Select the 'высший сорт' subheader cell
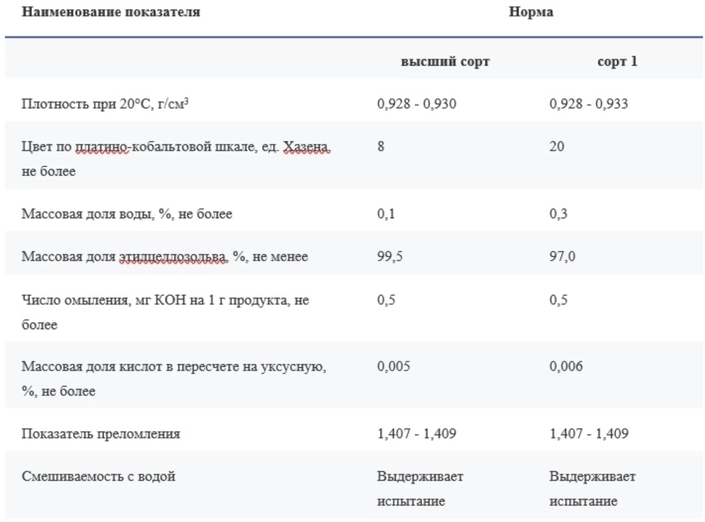The image size is (705, 522). [x=445, y=61]
